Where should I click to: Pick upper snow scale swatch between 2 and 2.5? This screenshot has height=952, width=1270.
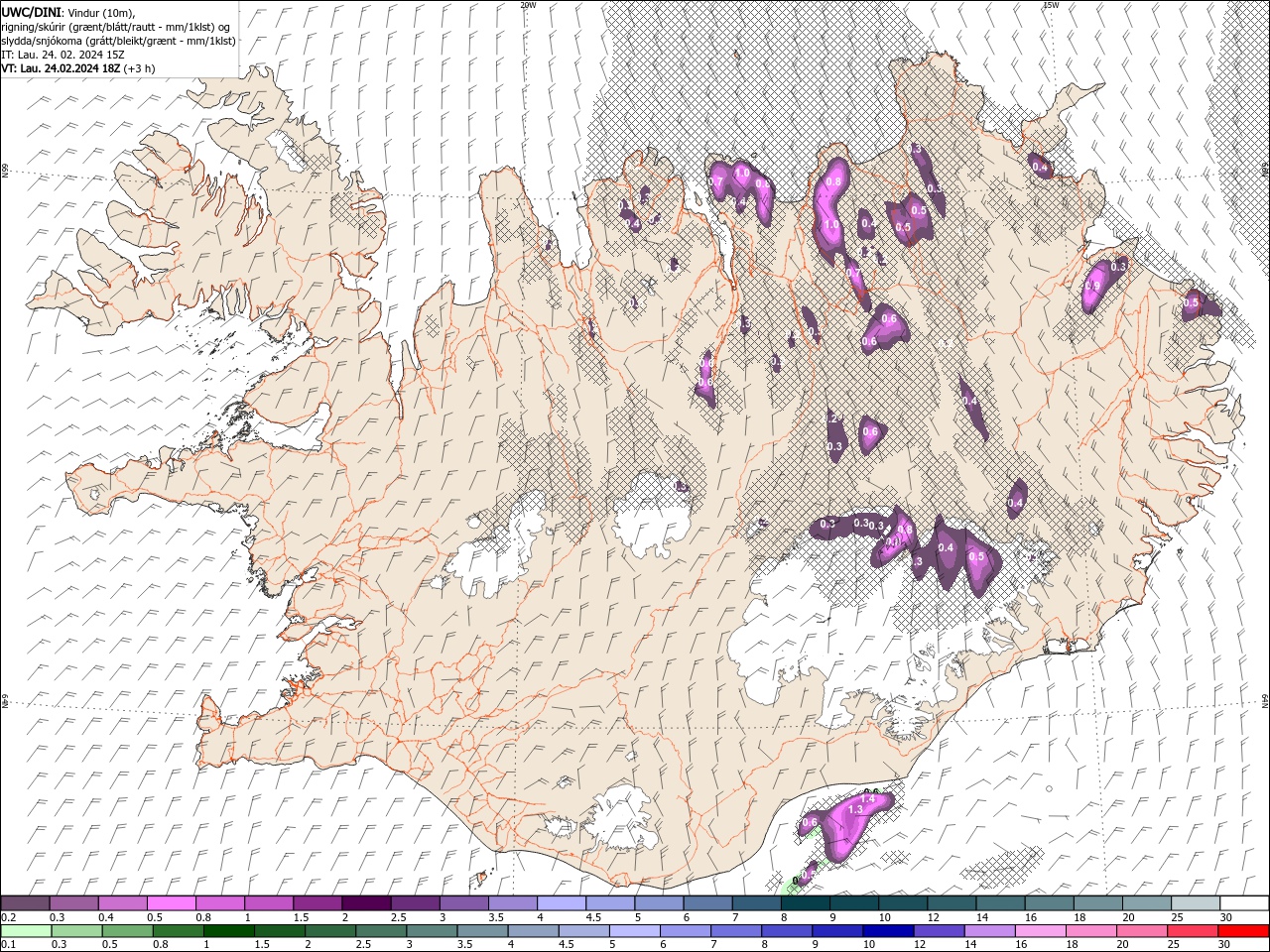pyautogui.click(x=365, y=903)
